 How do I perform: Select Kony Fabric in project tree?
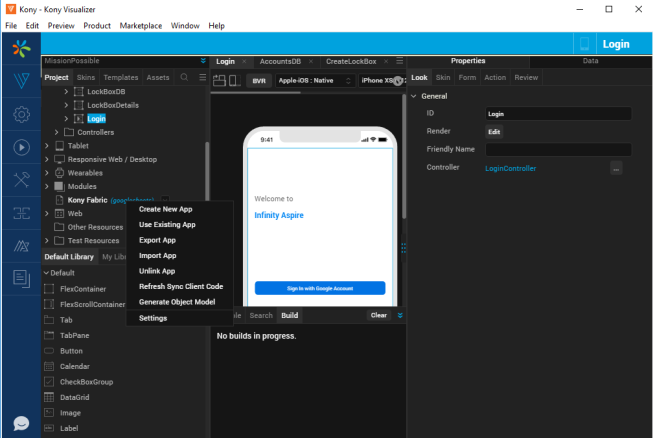click(87, 200)
